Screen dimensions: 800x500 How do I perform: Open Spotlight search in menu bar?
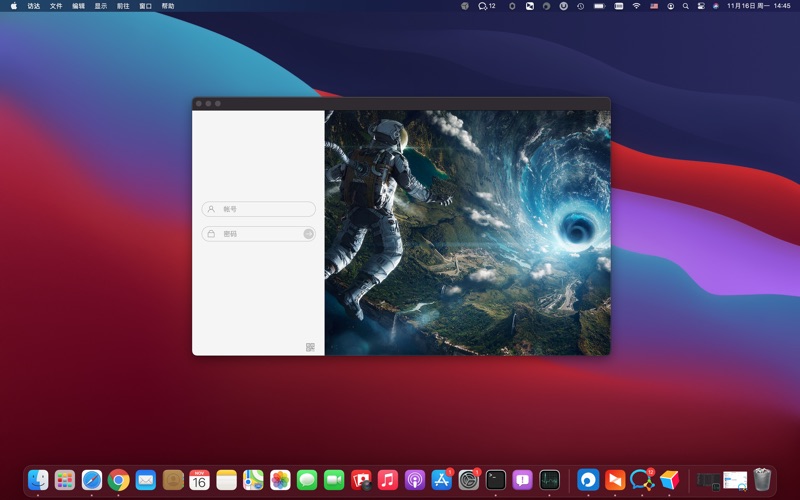coord(685,6)
